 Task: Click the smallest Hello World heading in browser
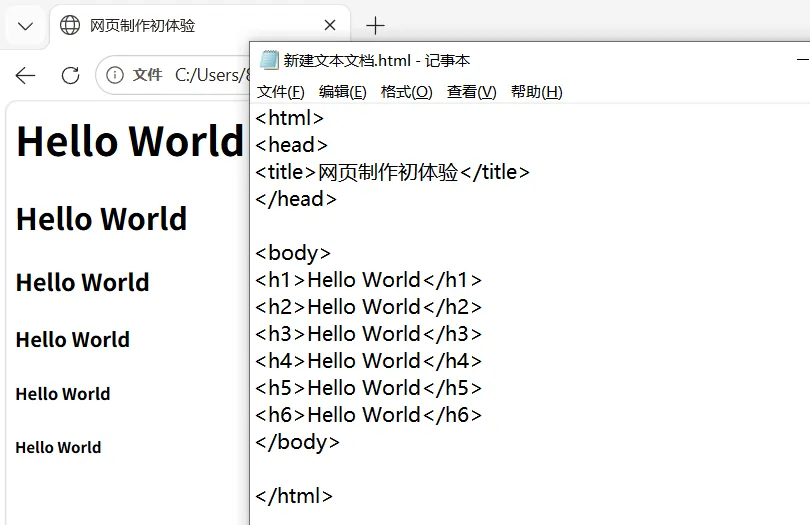[58, 447]
